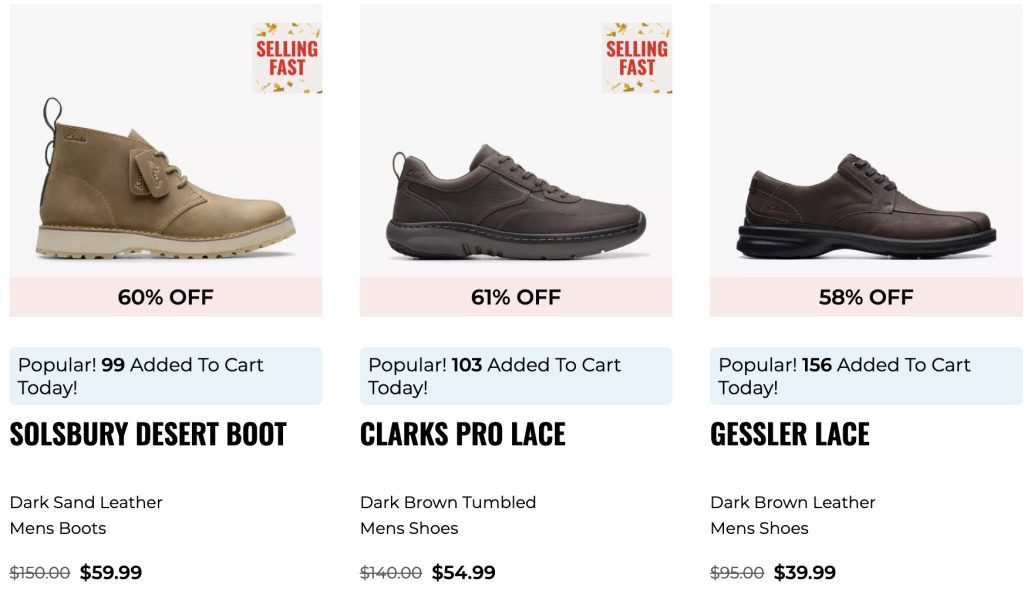
Task: Click the 156 Added To Cart notice
Action: (x=866, y=376)
